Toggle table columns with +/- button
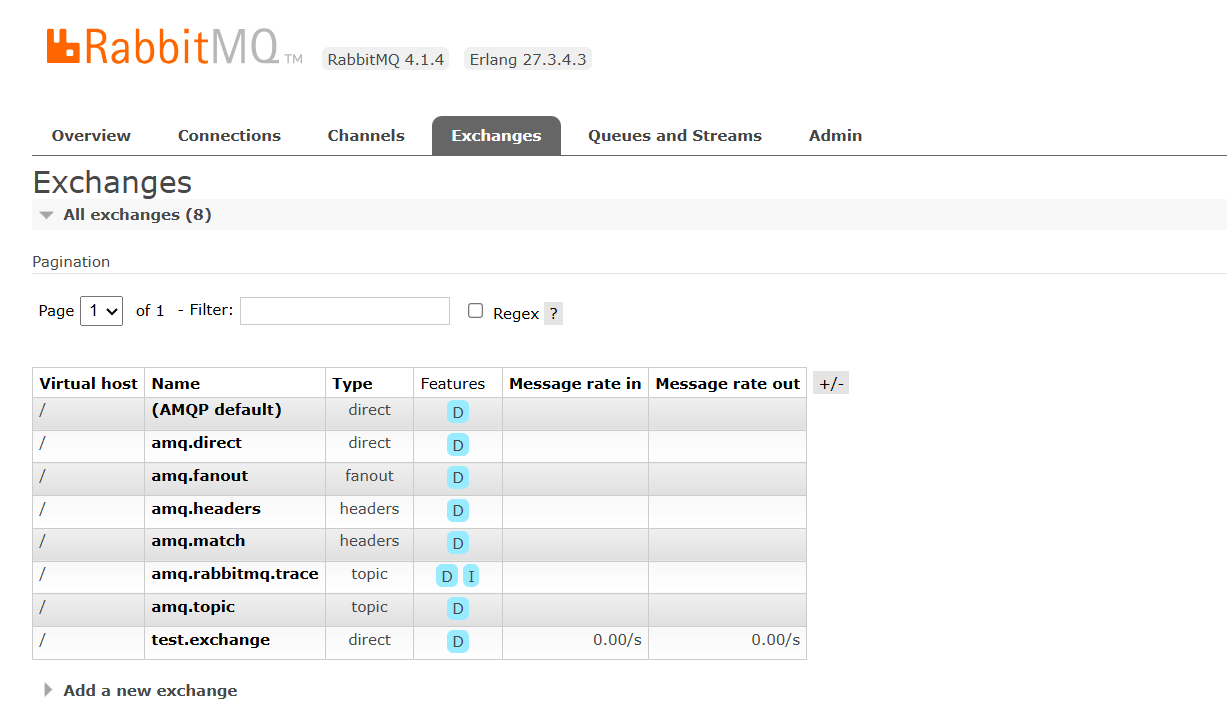1227x713 pixels. coord(831,383)
